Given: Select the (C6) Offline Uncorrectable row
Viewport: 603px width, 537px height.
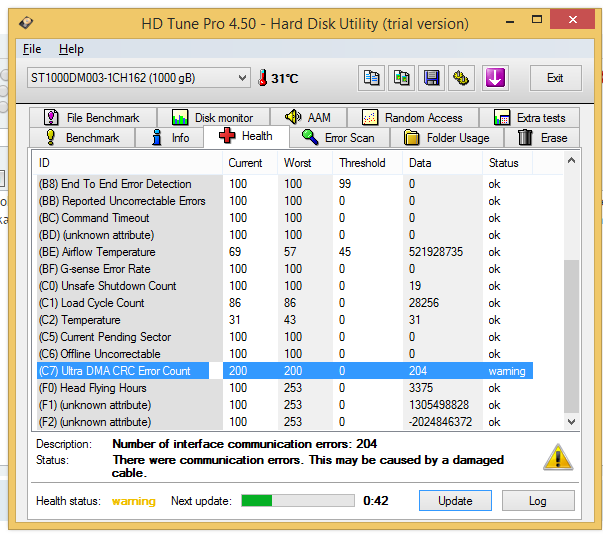Looking at the screenshot, I should (x=285, y=354).
